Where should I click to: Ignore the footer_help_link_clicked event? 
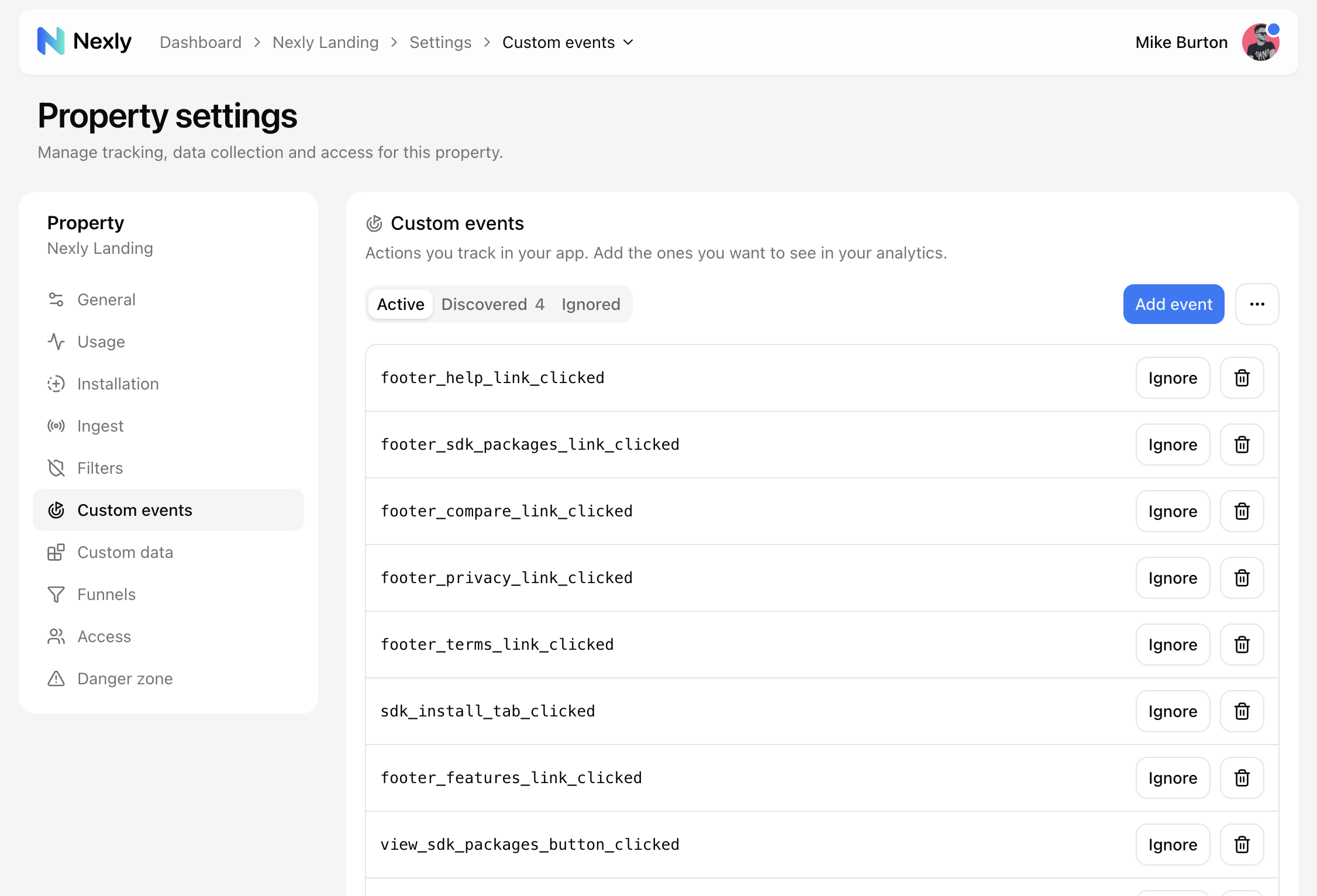[x=1173, y=378]
